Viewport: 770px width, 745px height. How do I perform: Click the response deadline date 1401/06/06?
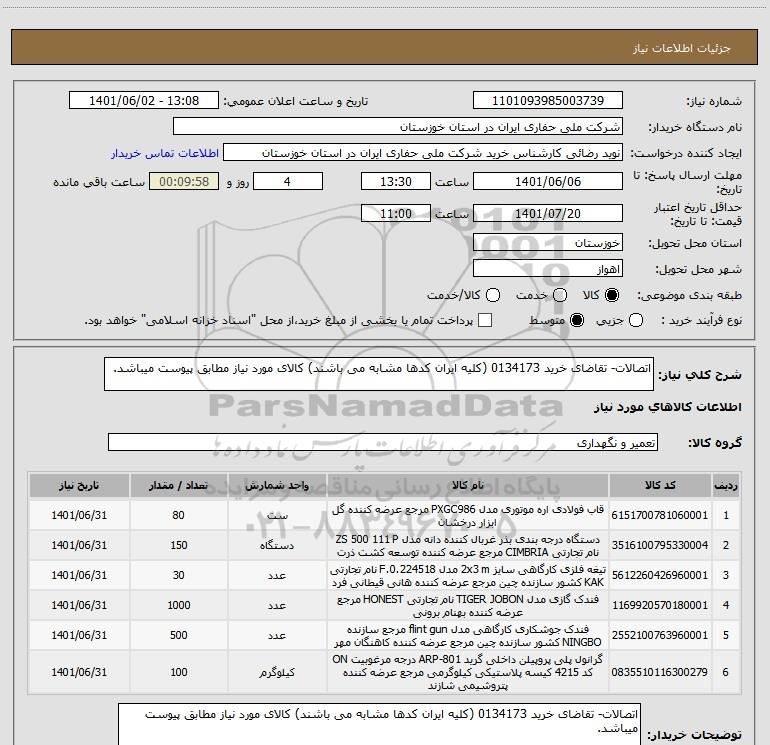point(548,181)
